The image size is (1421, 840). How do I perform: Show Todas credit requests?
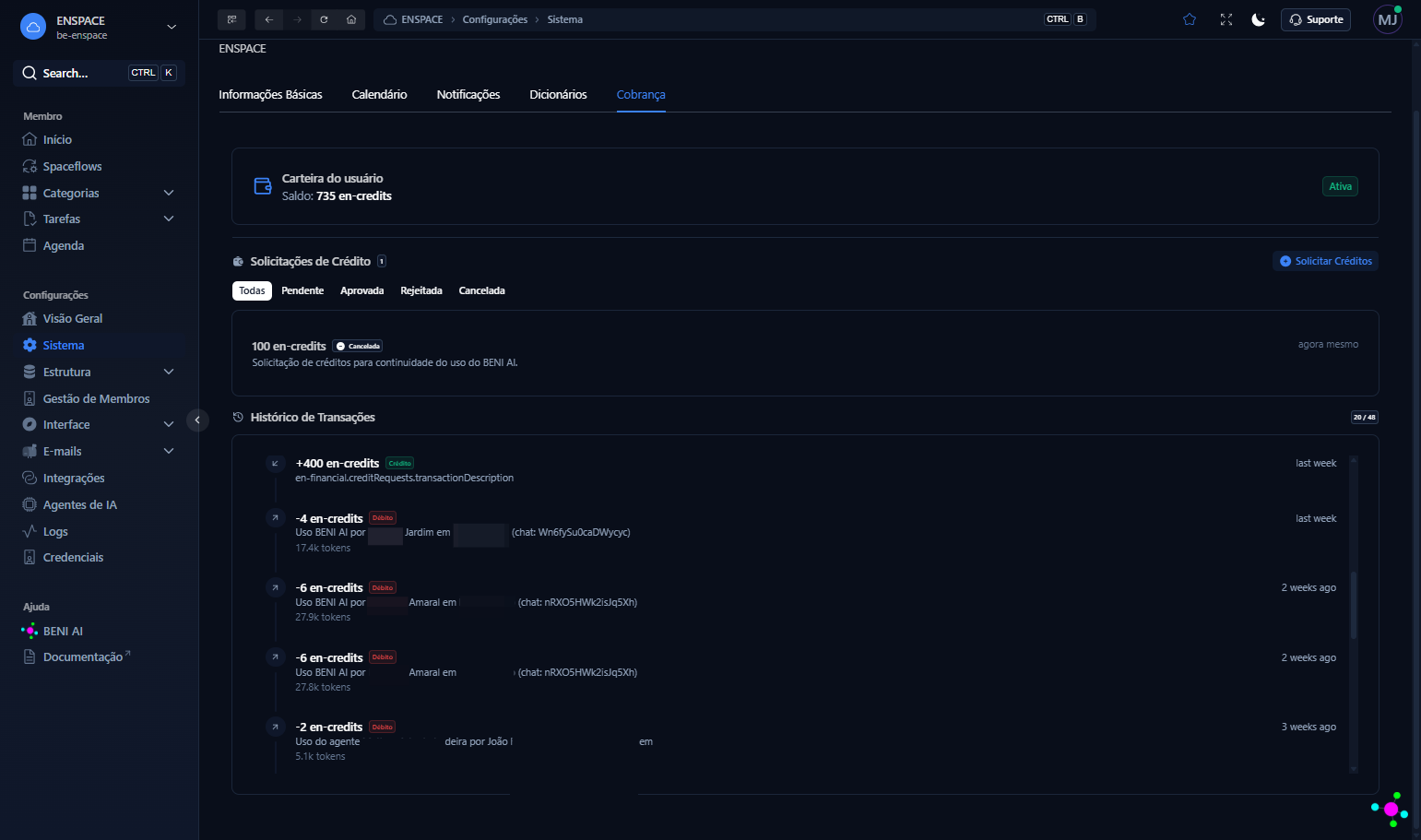(252, 291)
